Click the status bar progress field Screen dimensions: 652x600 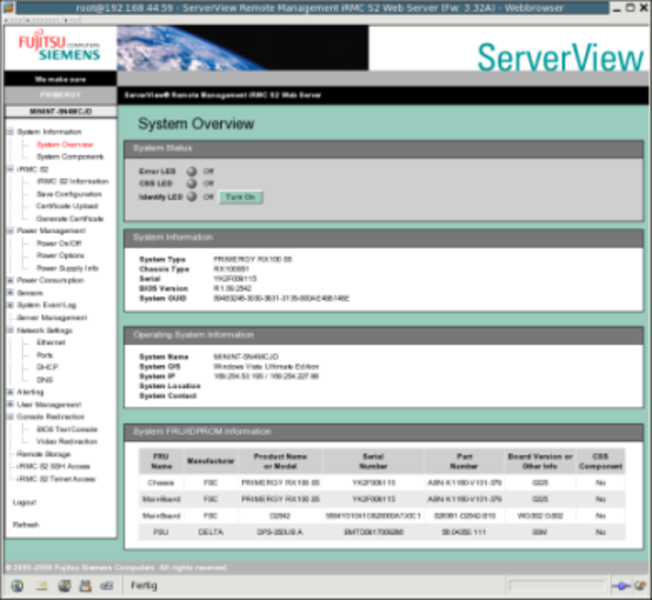tap(556, 586)
